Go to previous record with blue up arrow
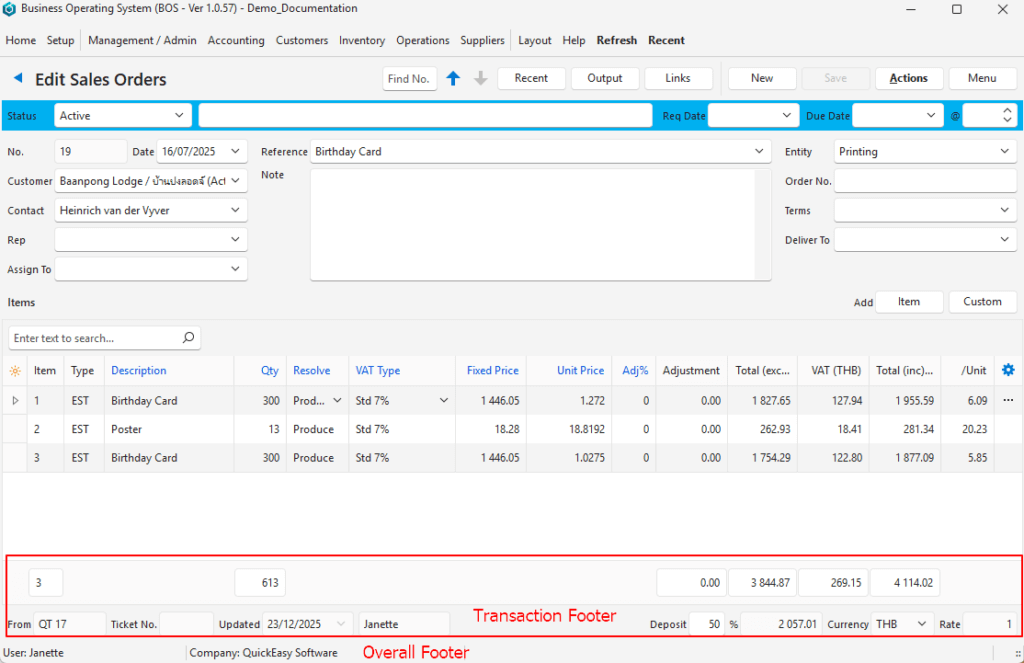Image resolution: width=1024 pixels, height=663 pixels. coord(453,78)
